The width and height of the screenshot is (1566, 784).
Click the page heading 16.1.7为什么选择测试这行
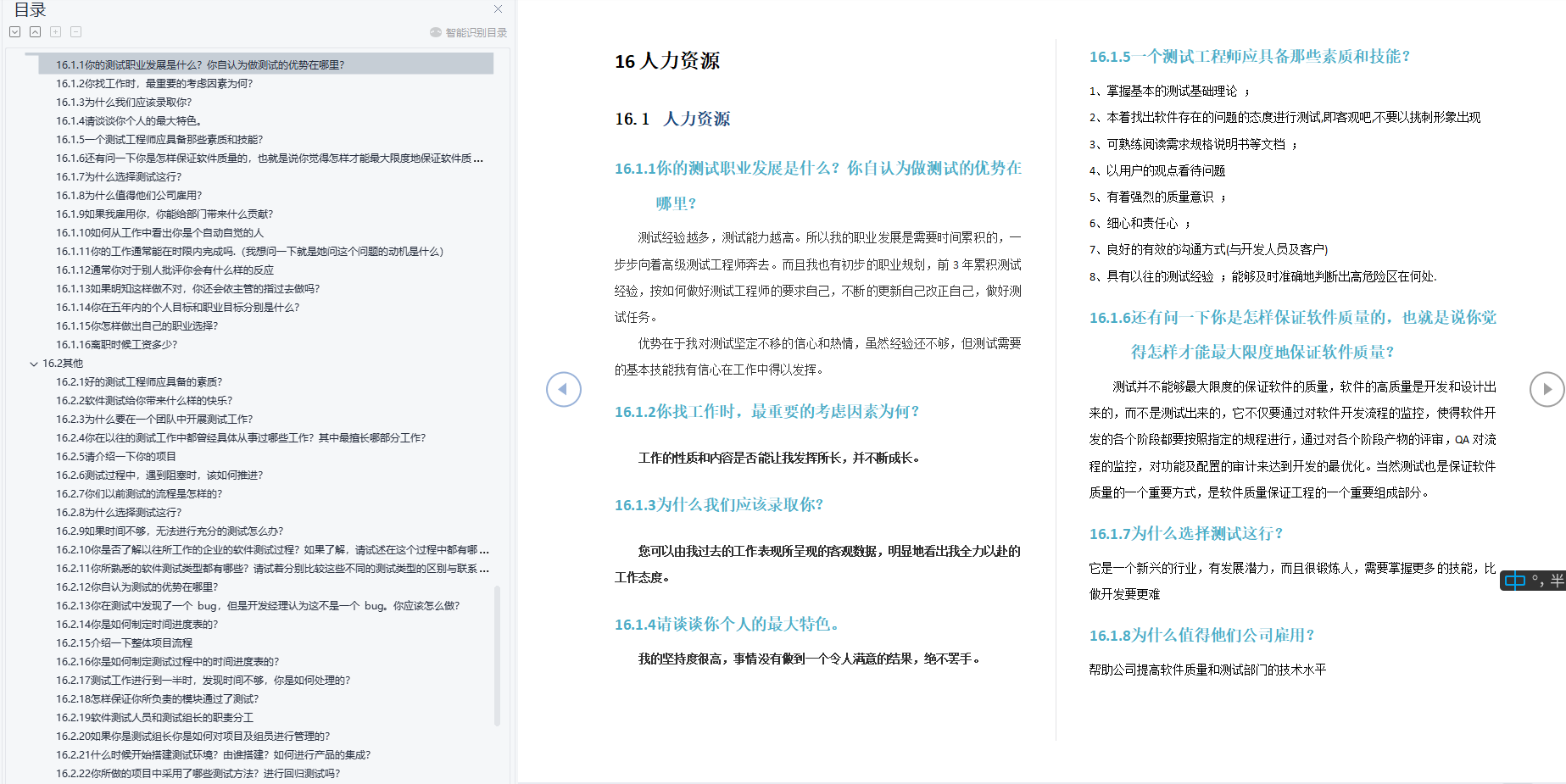pos(1186,534)
